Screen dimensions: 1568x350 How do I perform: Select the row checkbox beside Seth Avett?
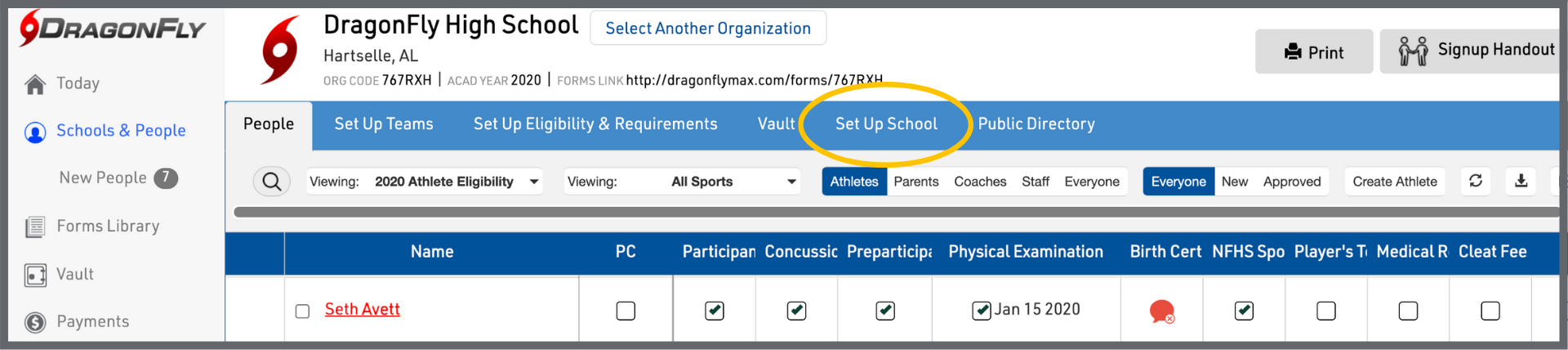pos(302,311)
